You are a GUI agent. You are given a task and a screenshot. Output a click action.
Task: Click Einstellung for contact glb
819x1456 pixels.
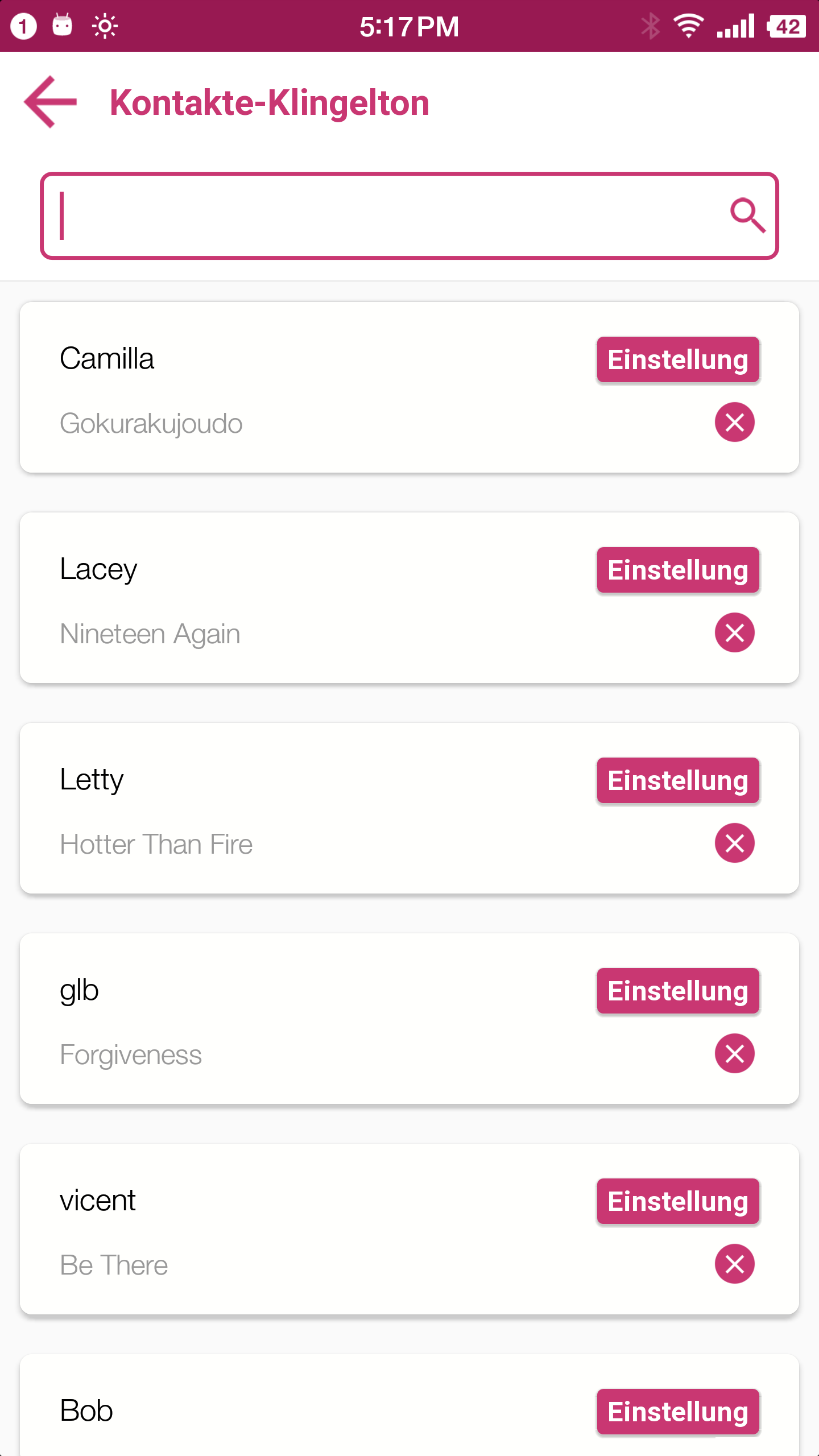point(678,991)
